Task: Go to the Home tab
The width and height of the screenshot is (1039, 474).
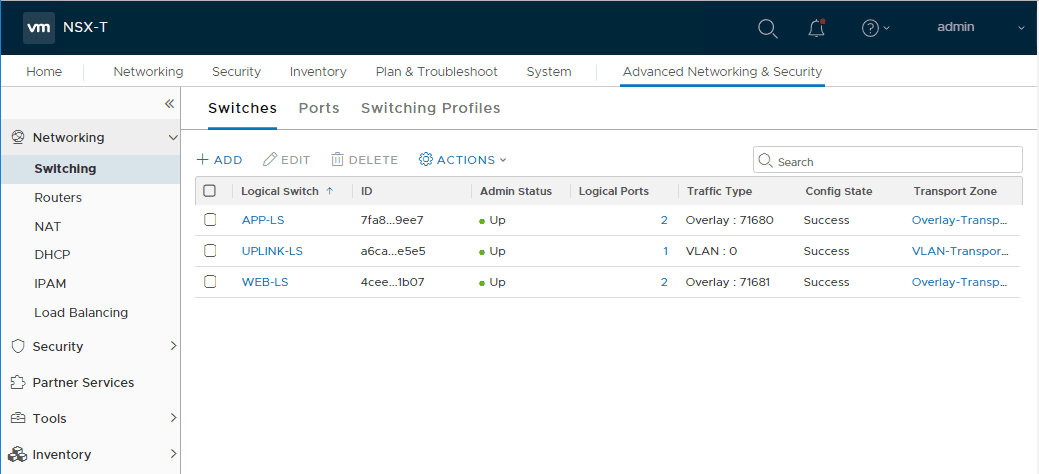Action: [44, 72]
